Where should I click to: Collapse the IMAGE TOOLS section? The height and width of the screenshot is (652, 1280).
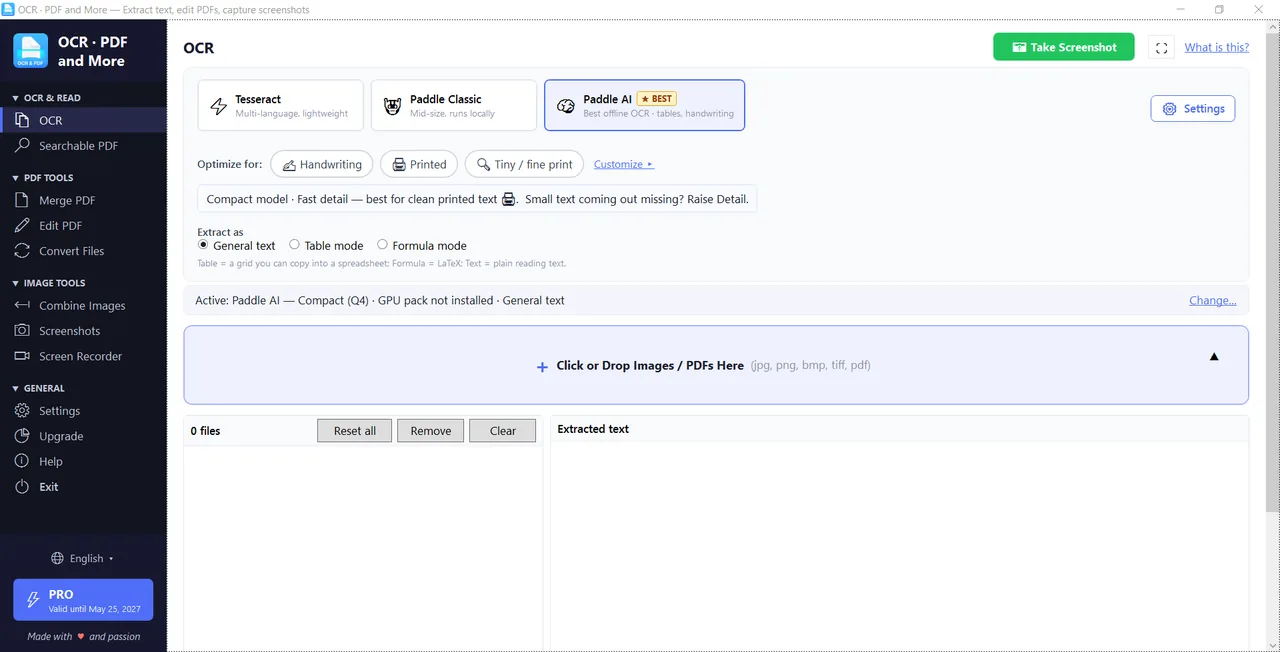click(48, 283)
